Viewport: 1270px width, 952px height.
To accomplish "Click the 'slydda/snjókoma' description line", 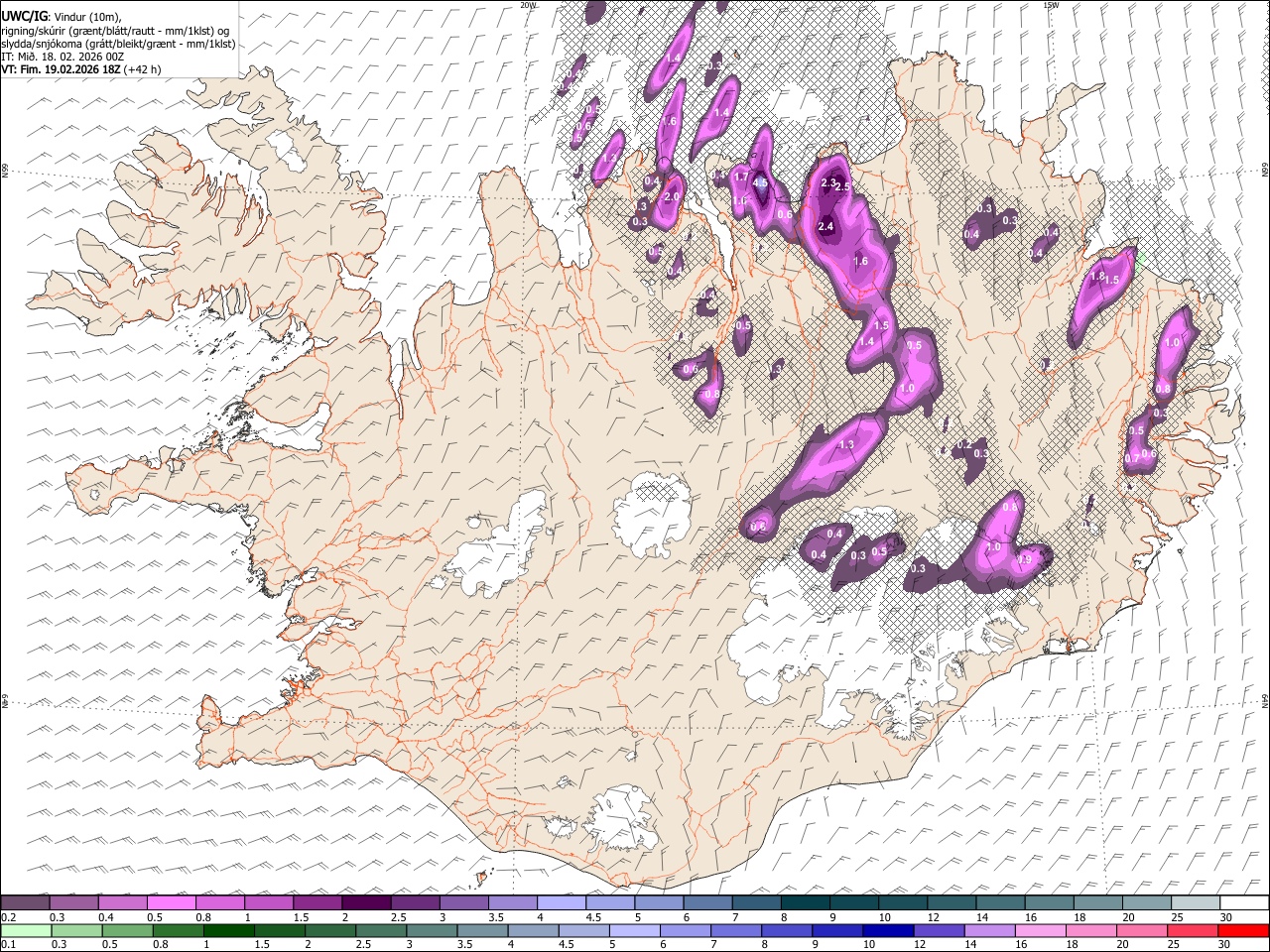I will click(x=118, y=44).
